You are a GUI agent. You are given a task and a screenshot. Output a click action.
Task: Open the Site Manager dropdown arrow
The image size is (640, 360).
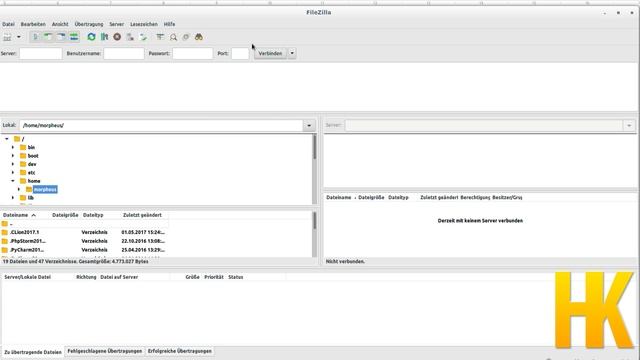[x=19, y=37]
